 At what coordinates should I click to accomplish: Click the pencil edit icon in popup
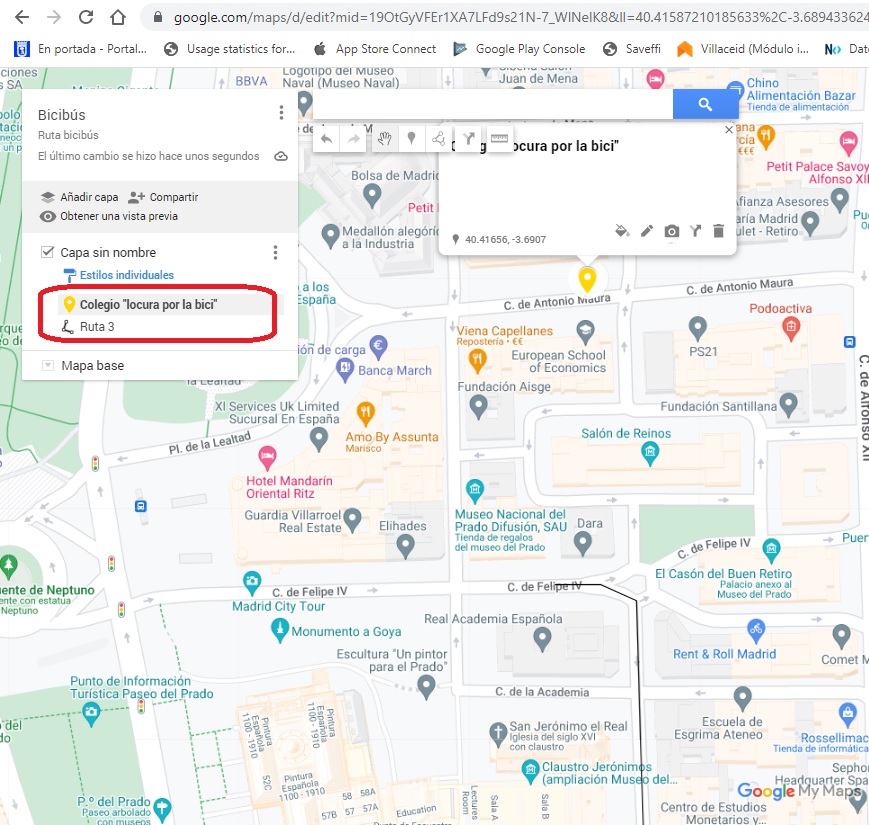point(647,231)
